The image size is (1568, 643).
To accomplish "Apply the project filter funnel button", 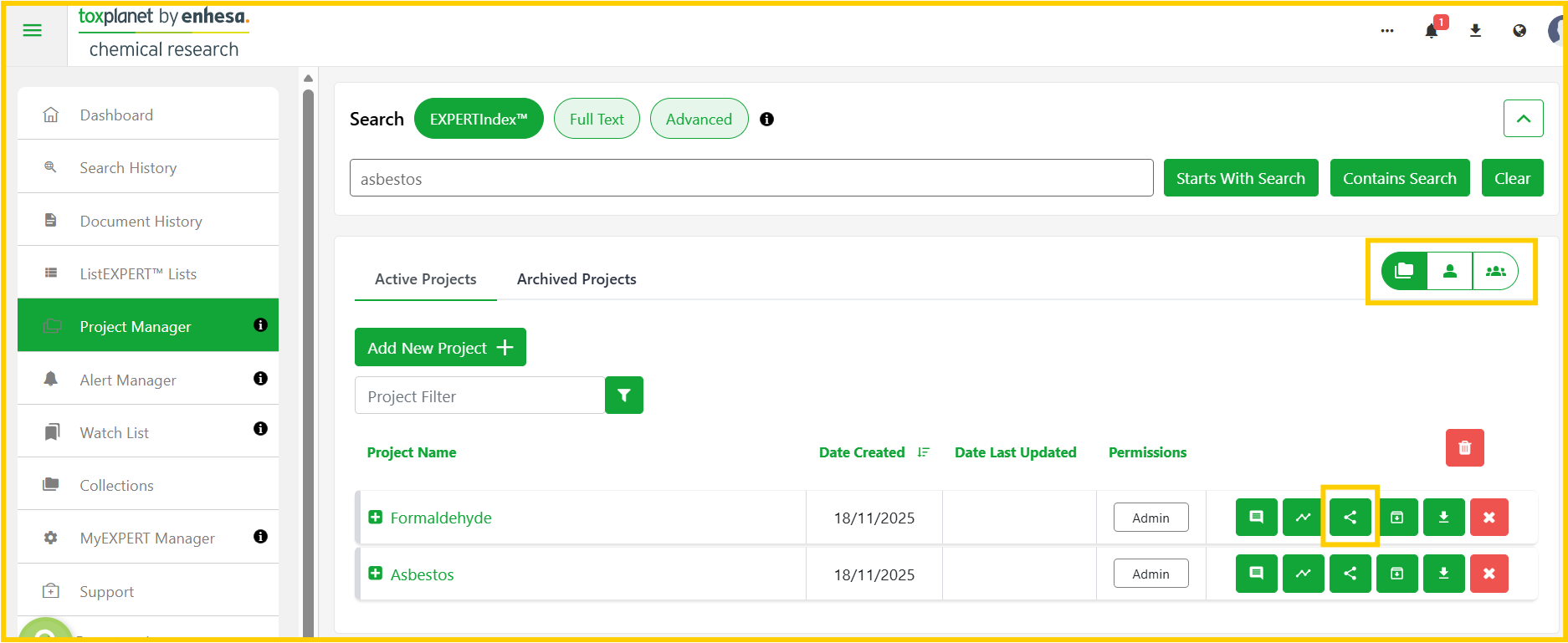I will tap(624, 395).
